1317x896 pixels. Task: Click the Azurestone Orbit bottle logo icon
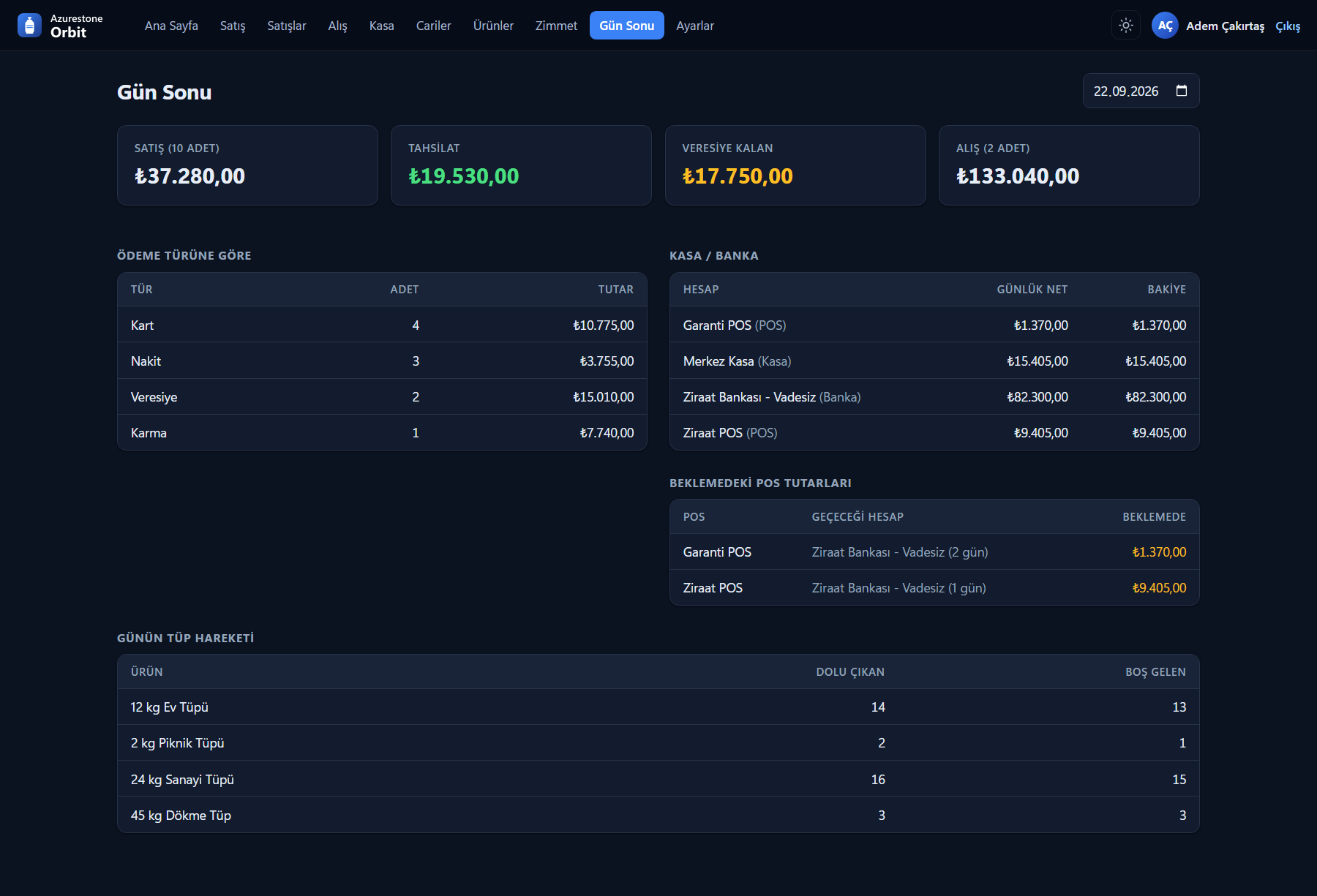29,26
